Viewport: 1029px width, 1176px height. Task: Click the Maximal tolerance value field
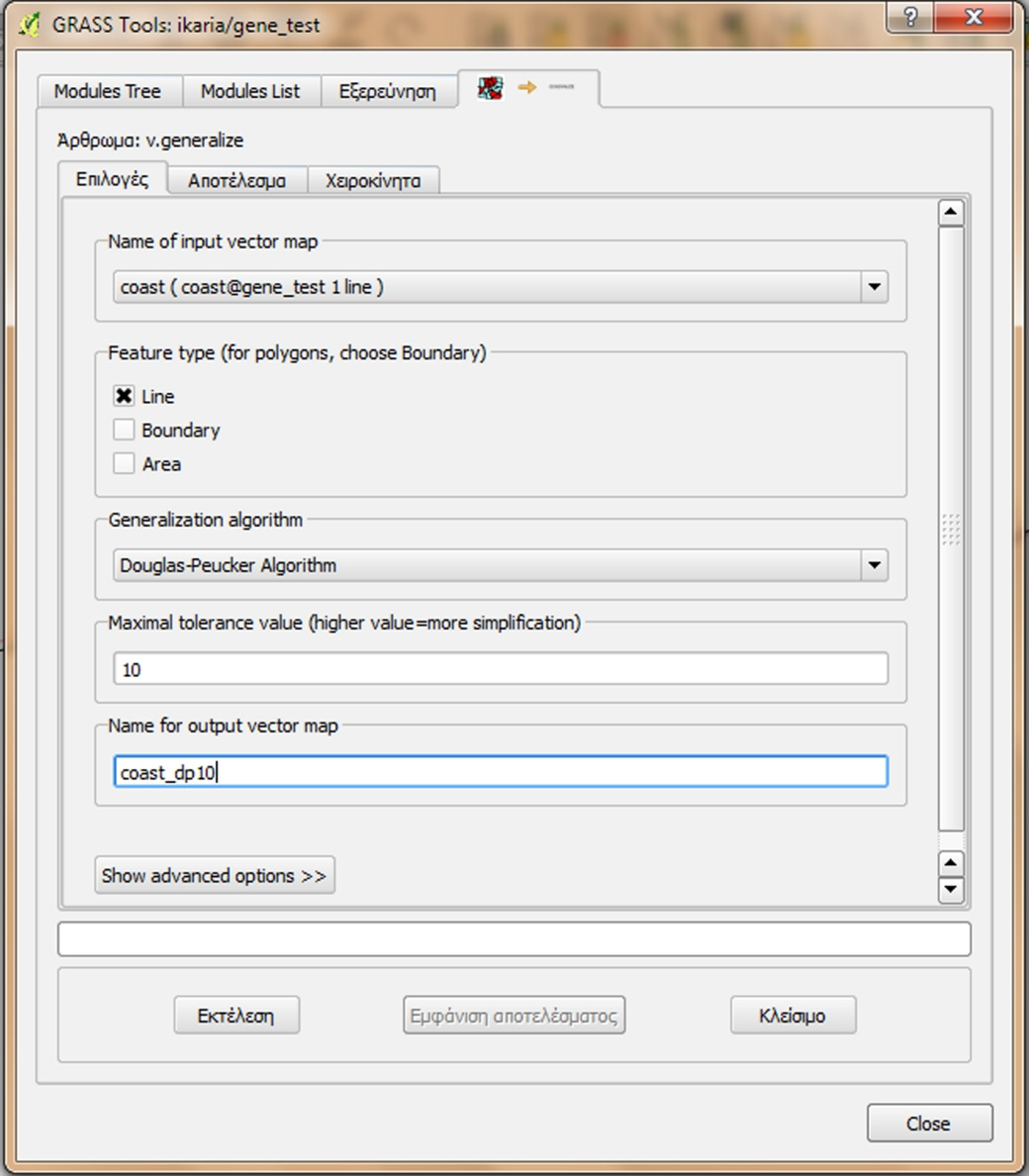(x=501, y=668)
